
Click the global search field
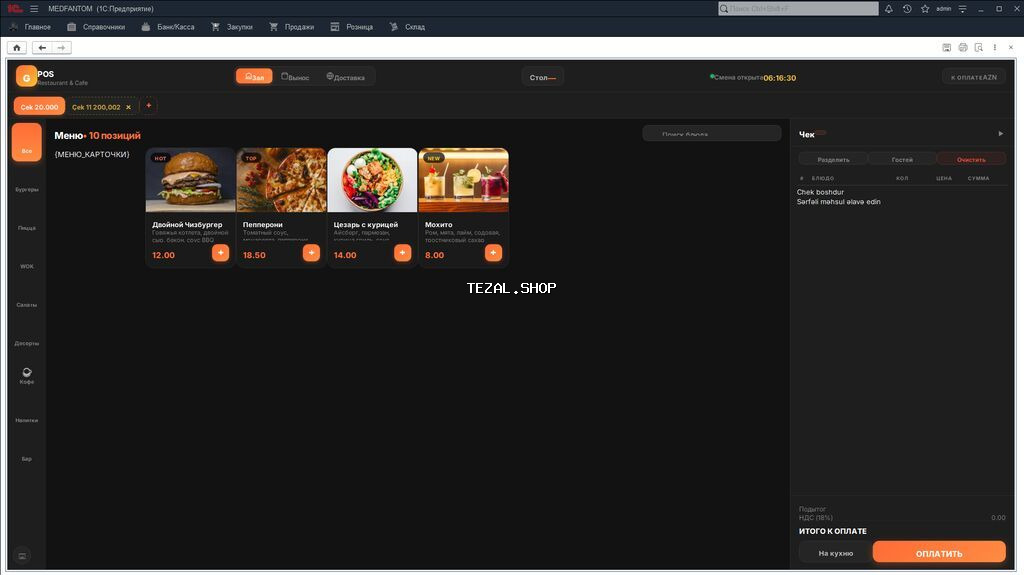coord(798,8)
